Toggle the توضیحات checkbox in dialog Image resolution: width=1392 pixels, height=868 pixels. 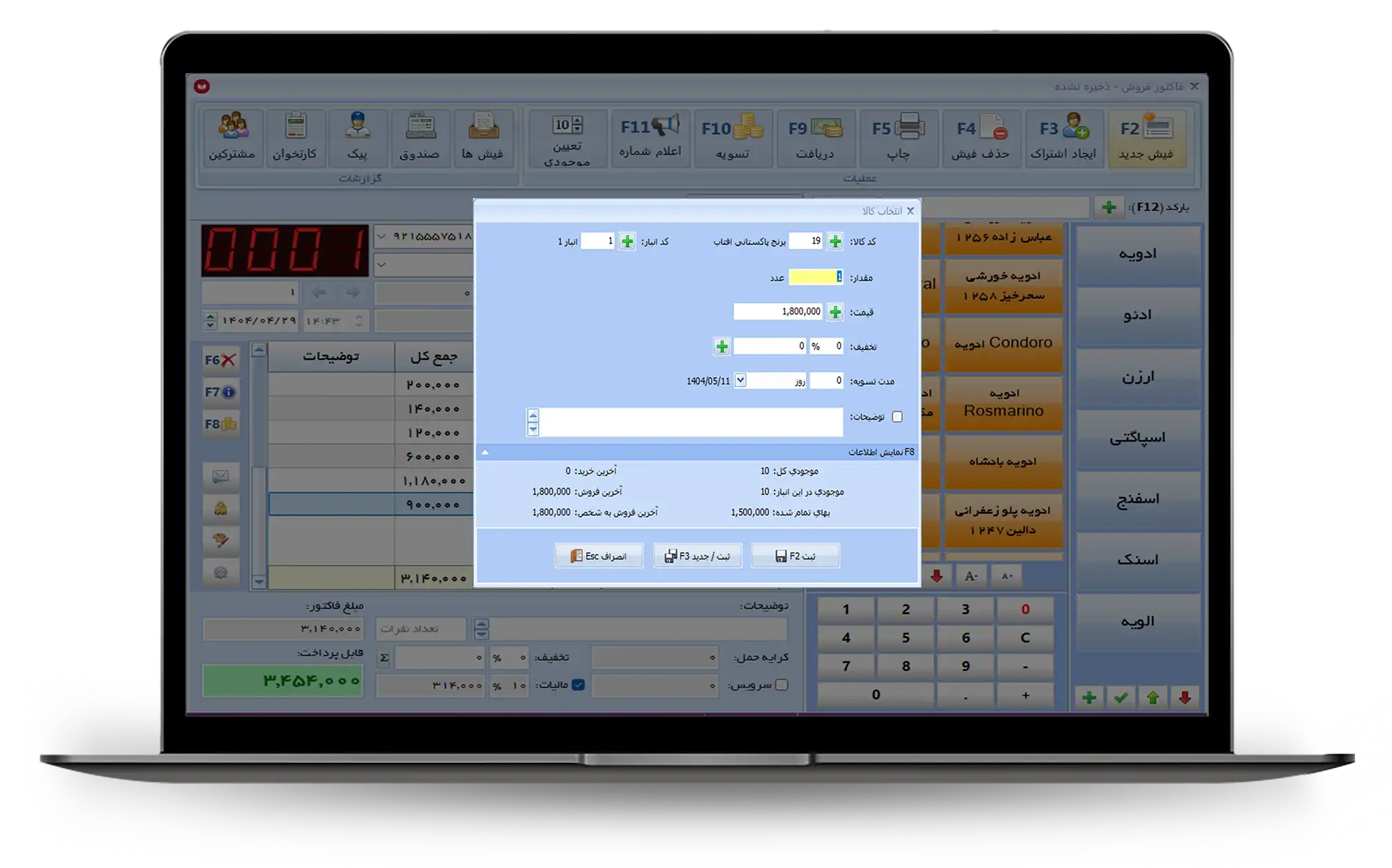tap(897, 416)
